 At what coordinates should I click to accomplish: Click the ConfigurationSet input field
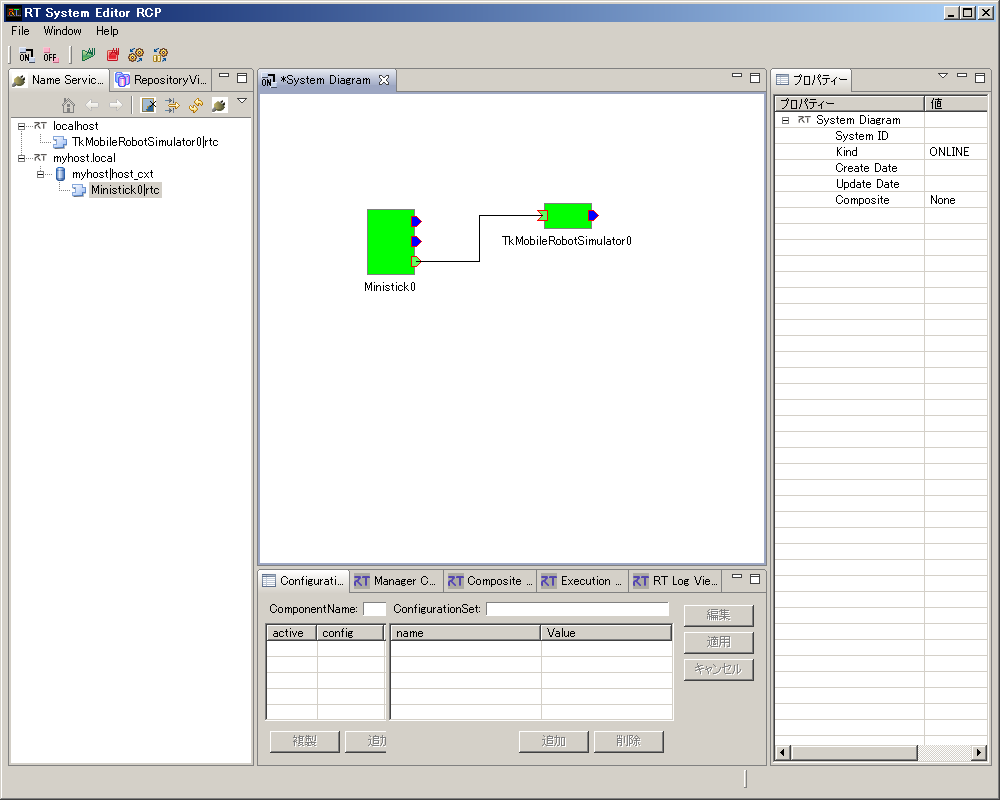pyautogui.click(x=577, y=609)
